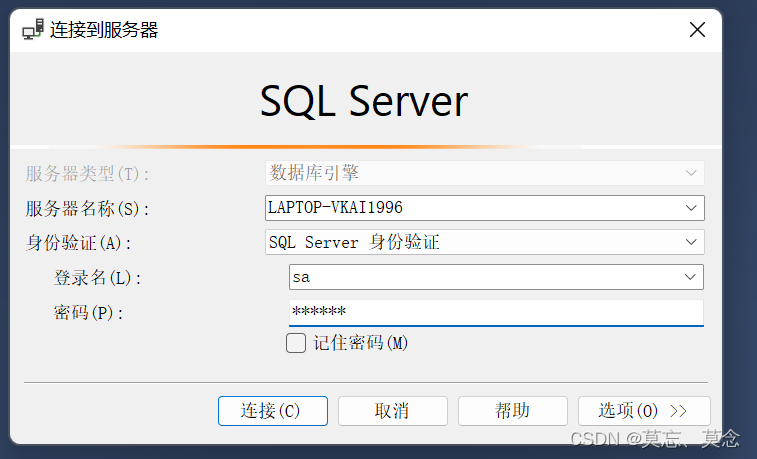Select the SQL Server 身份验证 combo box text
The height and width of the screenshot is (459, 757).
coord(354,242)
